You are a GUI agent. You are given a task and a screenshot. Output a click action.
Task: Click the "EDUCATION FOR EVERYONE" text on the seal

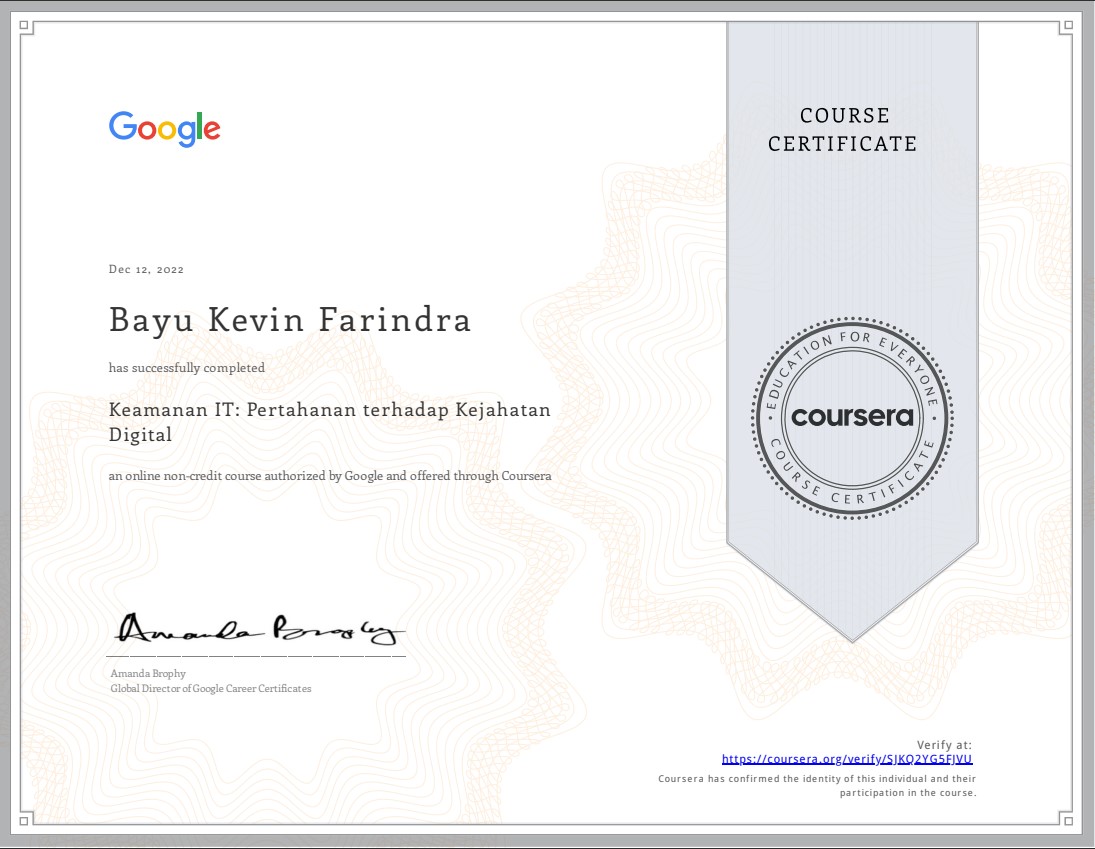pos(852,346)
